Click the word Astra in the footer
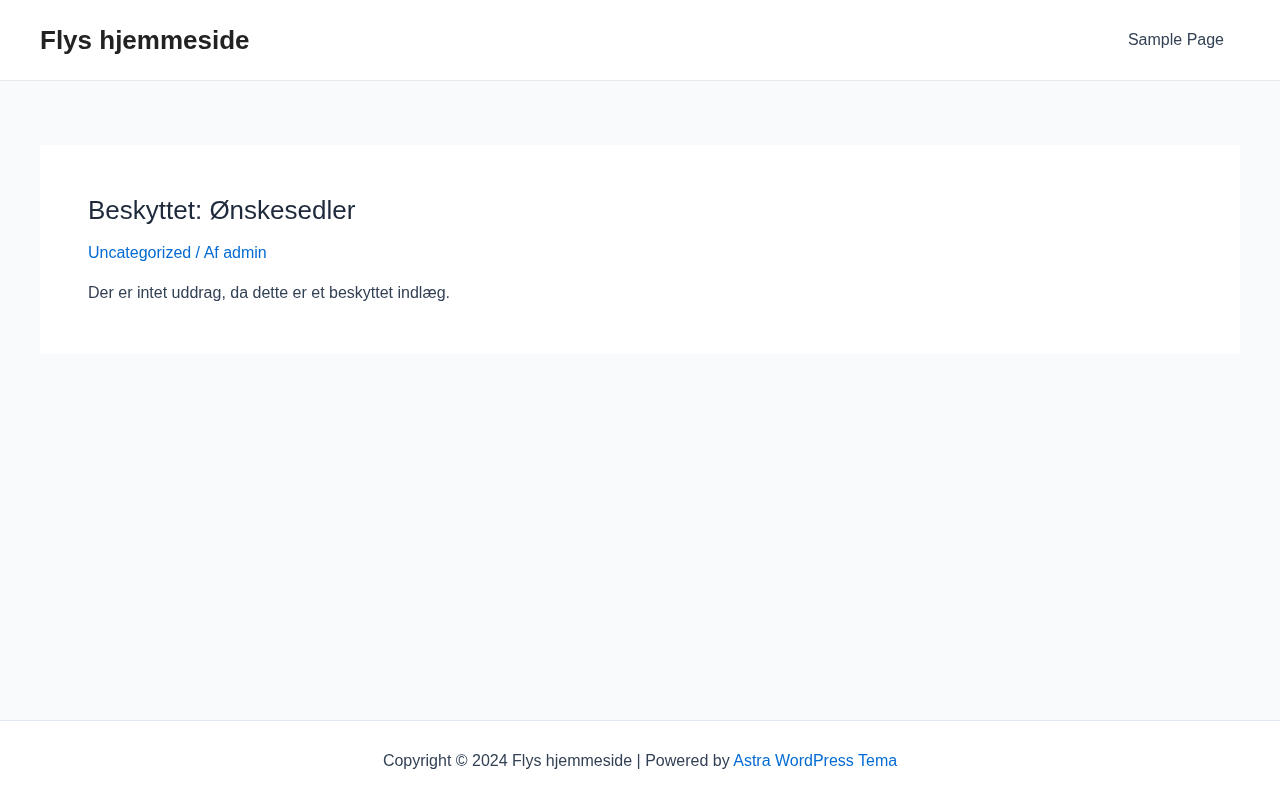 (x=752, y=761)
